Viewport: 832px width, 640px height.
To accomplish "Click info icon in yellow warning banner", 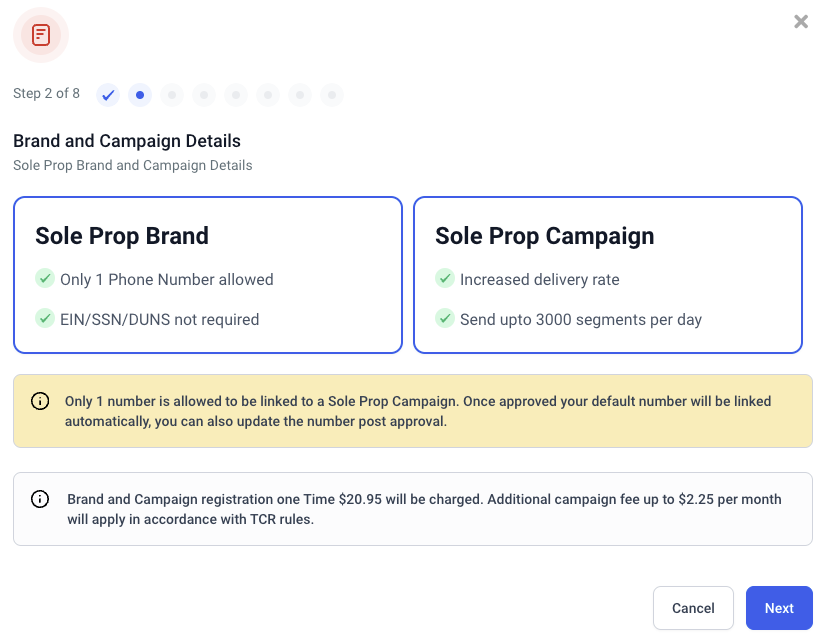I will pyautogui.click(x=40, y=401).
